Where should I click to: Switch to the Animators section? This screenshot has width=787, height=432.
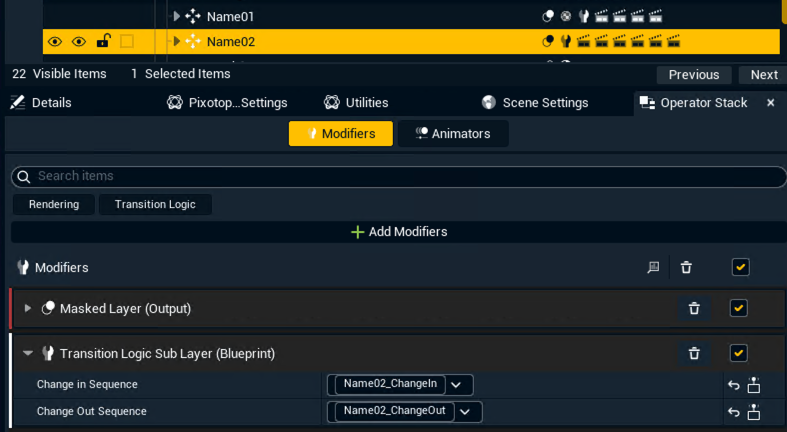[453, 133]
